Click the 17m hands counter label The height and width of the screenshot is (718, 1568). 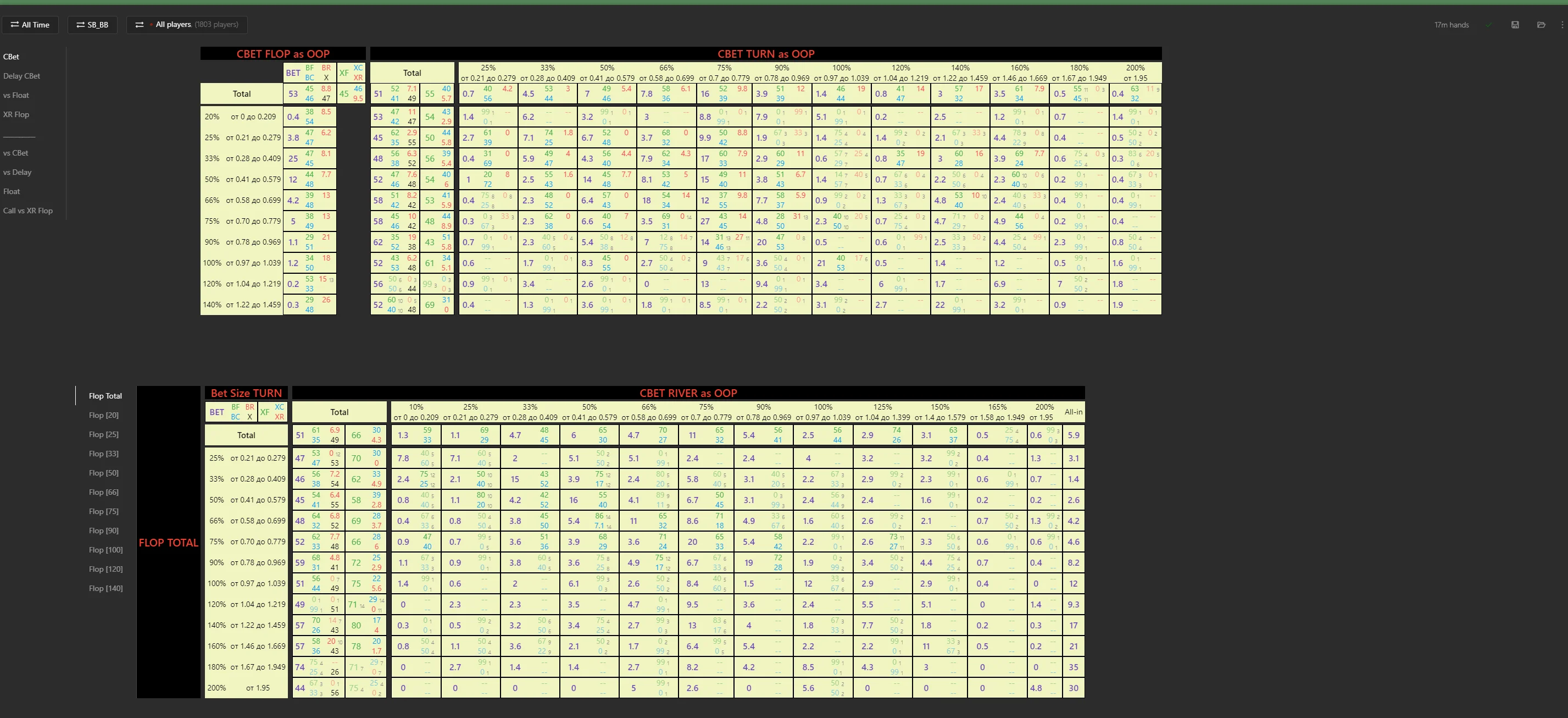1451,25
